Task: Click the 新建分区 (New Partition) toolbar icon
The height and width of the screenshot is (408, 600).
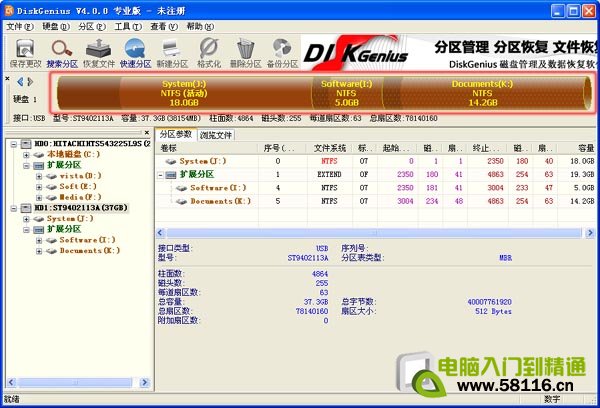Action: click(173, 48)
